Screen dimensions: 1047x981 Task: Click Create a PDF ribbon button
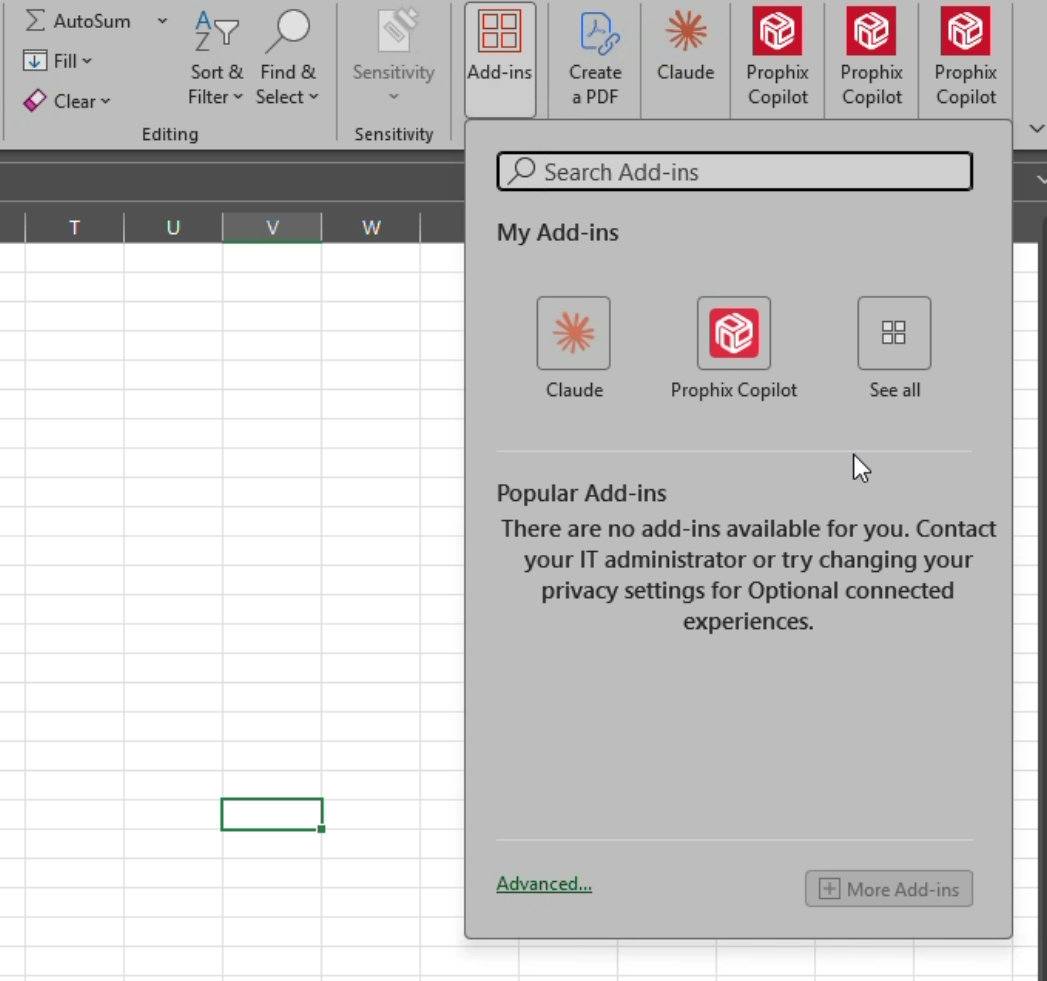[595, 59]
